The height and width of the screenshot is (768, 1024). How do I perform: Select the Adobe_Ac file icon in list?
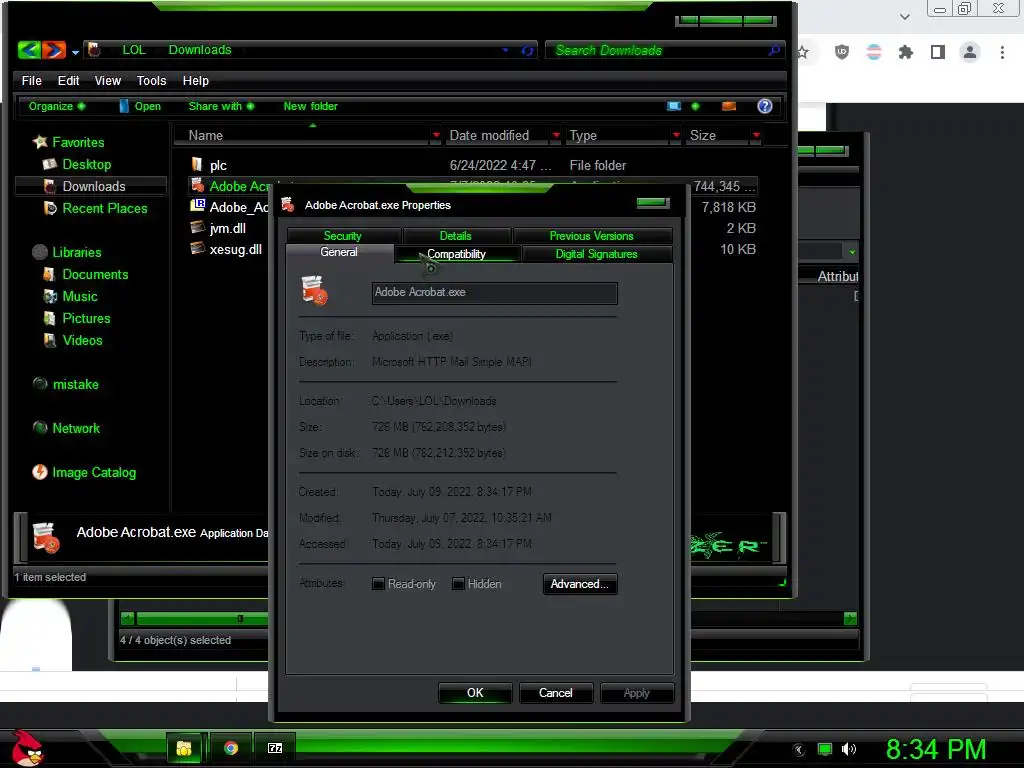[x=197, y=206]
